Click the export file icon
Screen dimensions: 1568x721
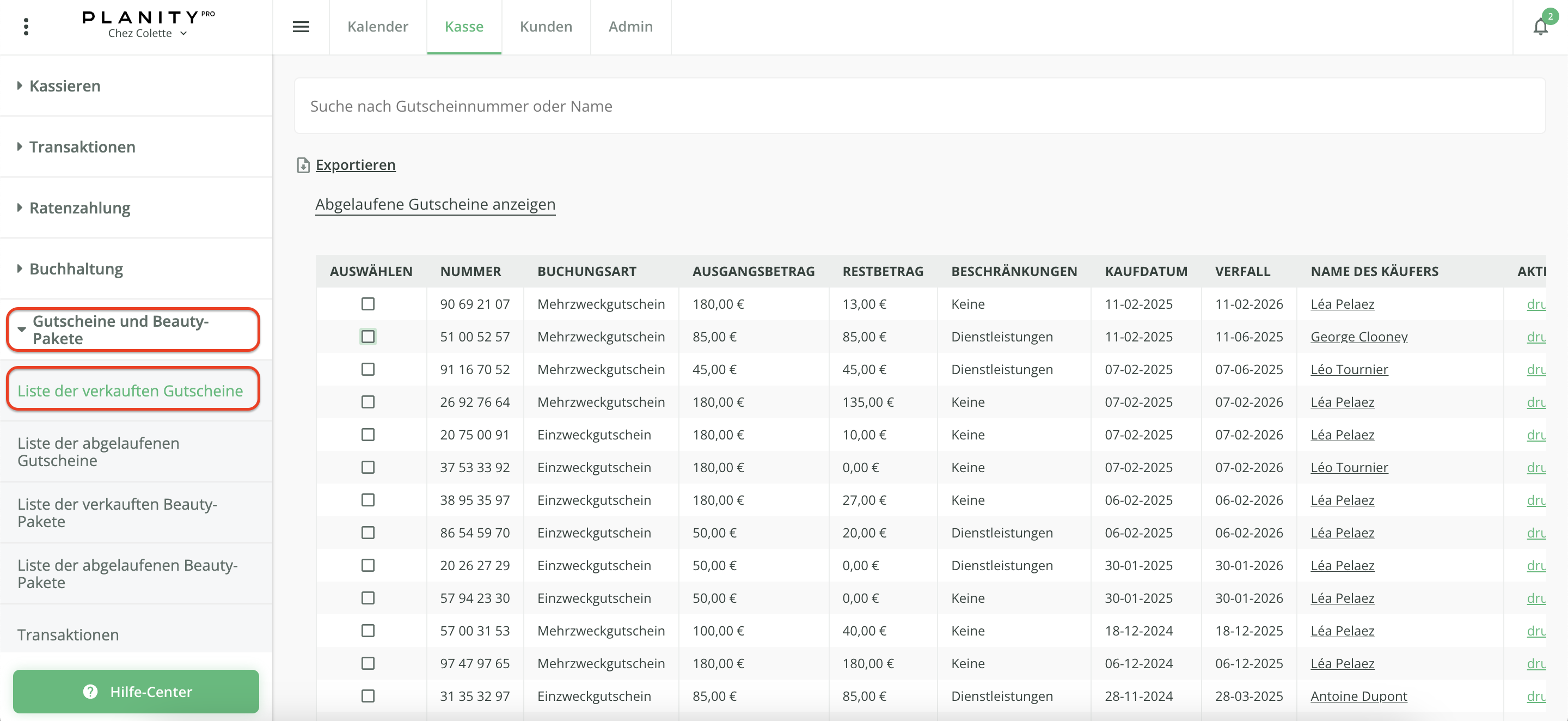pos(303,165)
